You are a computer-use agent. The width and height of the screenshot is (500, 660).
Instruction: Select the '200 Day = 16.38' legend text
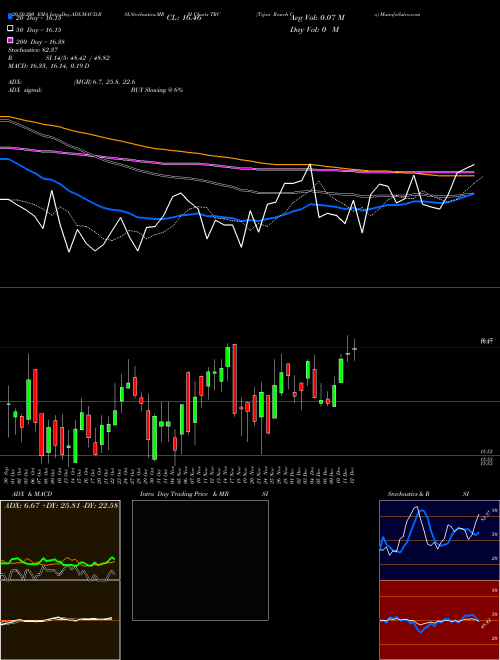[x=40, y=42]
